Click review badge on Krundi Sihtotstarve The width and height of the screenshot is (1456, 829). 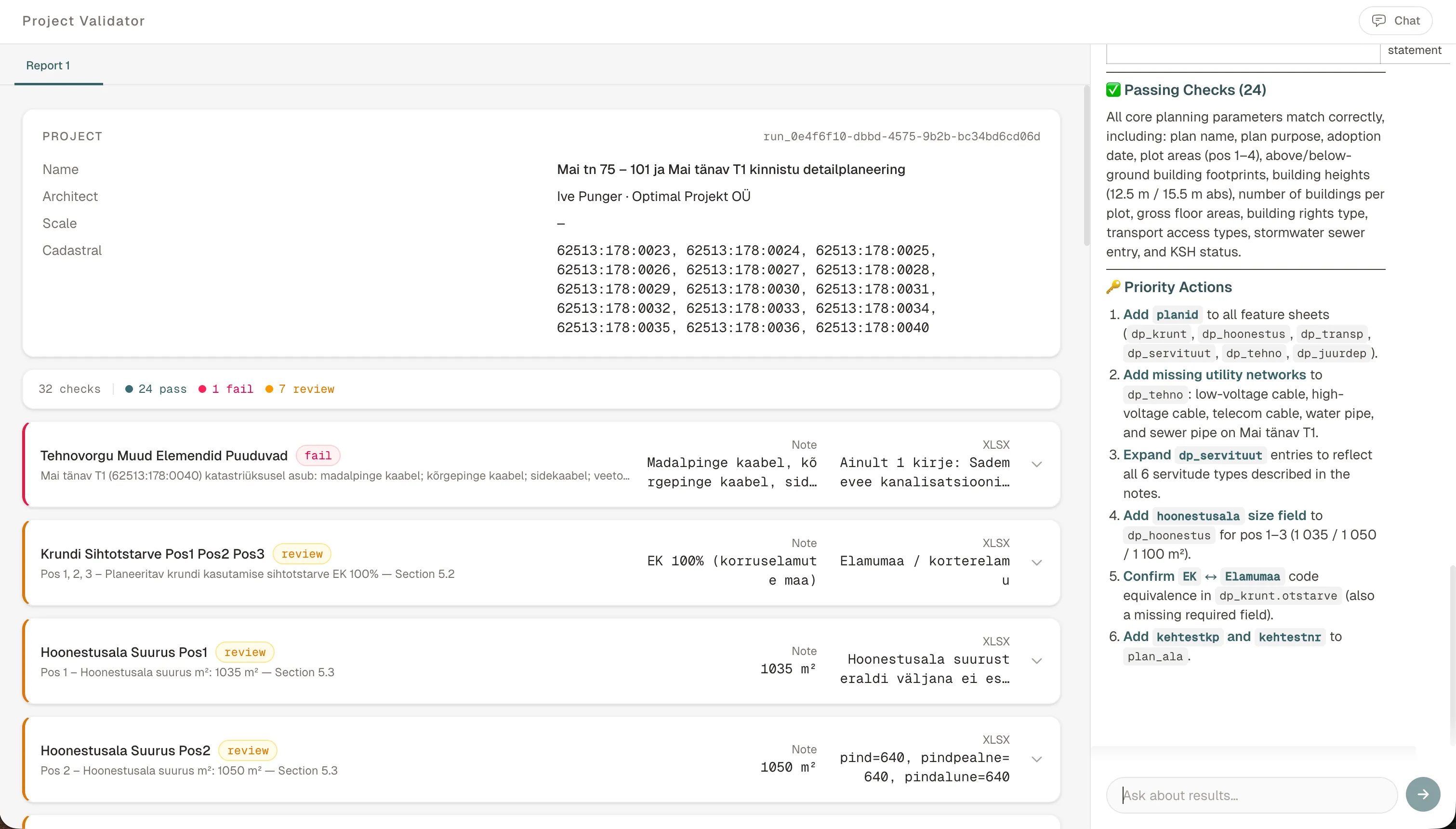point(302,554)
